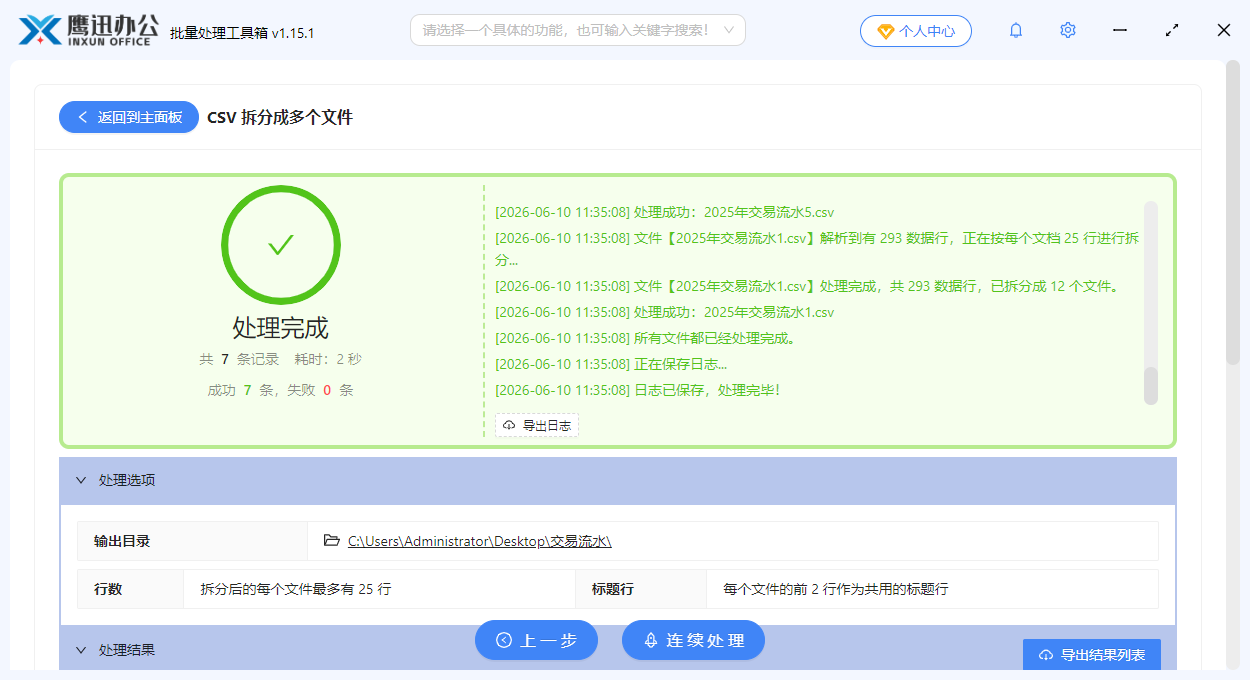This screenshot has width=1250, height=680.
Task: Click the 标题行 label cell
Action: coord(641,589)
